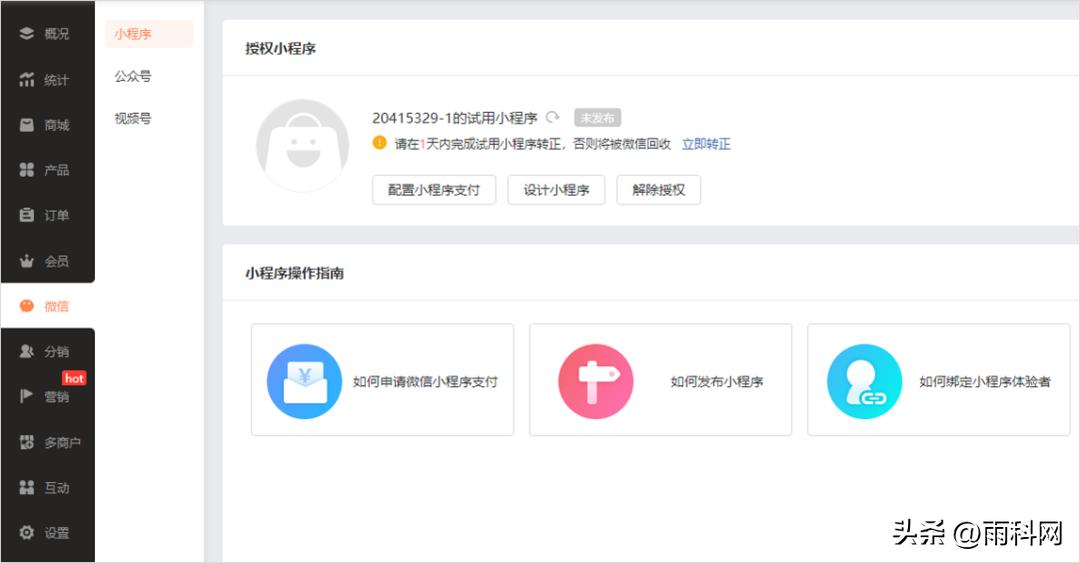
Task: Open 如何绑定小程序体验者 guide
Action: (939, 380)
